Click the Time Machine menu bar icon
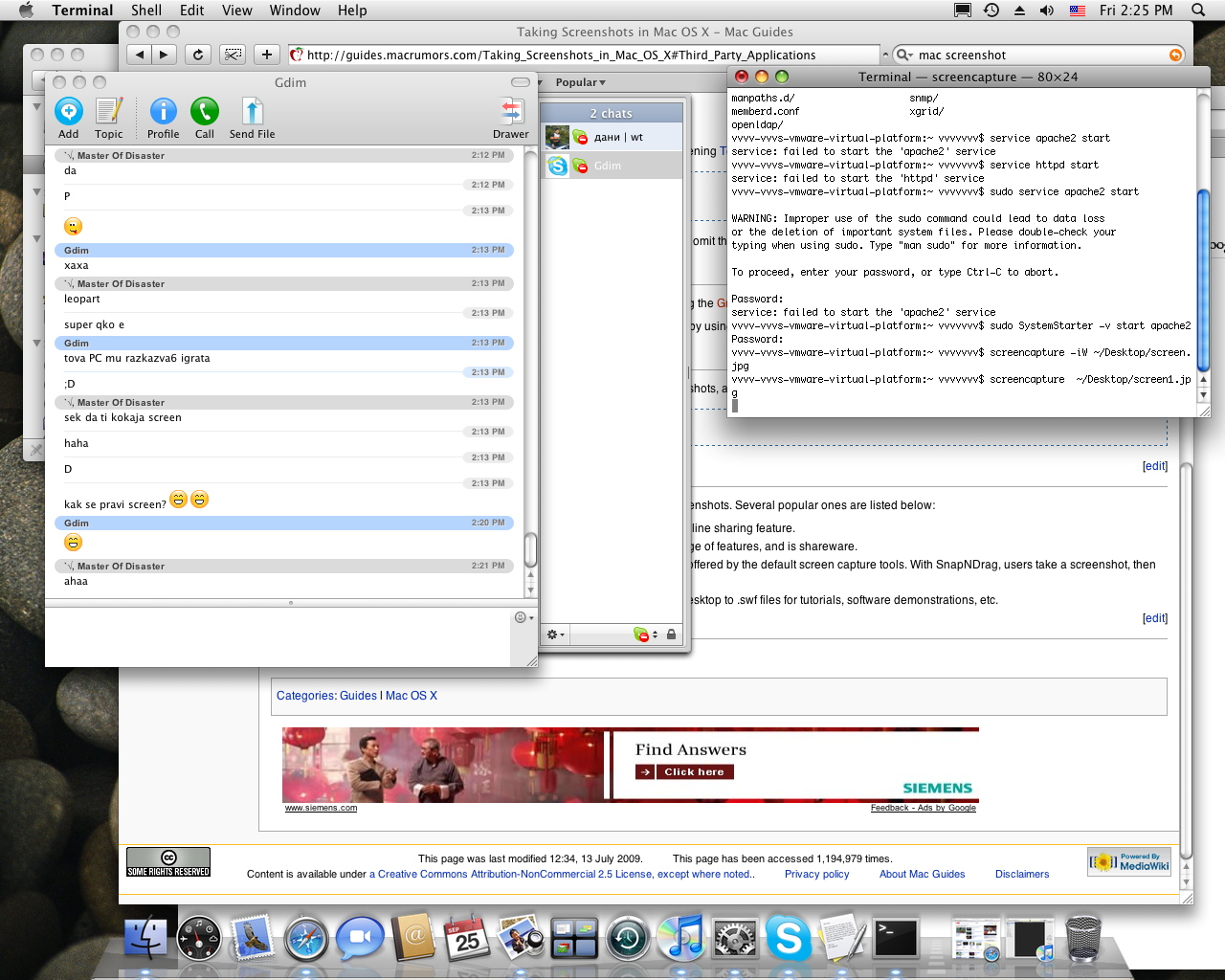Image resolution: width=1225 pixels, height=980 pixels. [991, 10]
